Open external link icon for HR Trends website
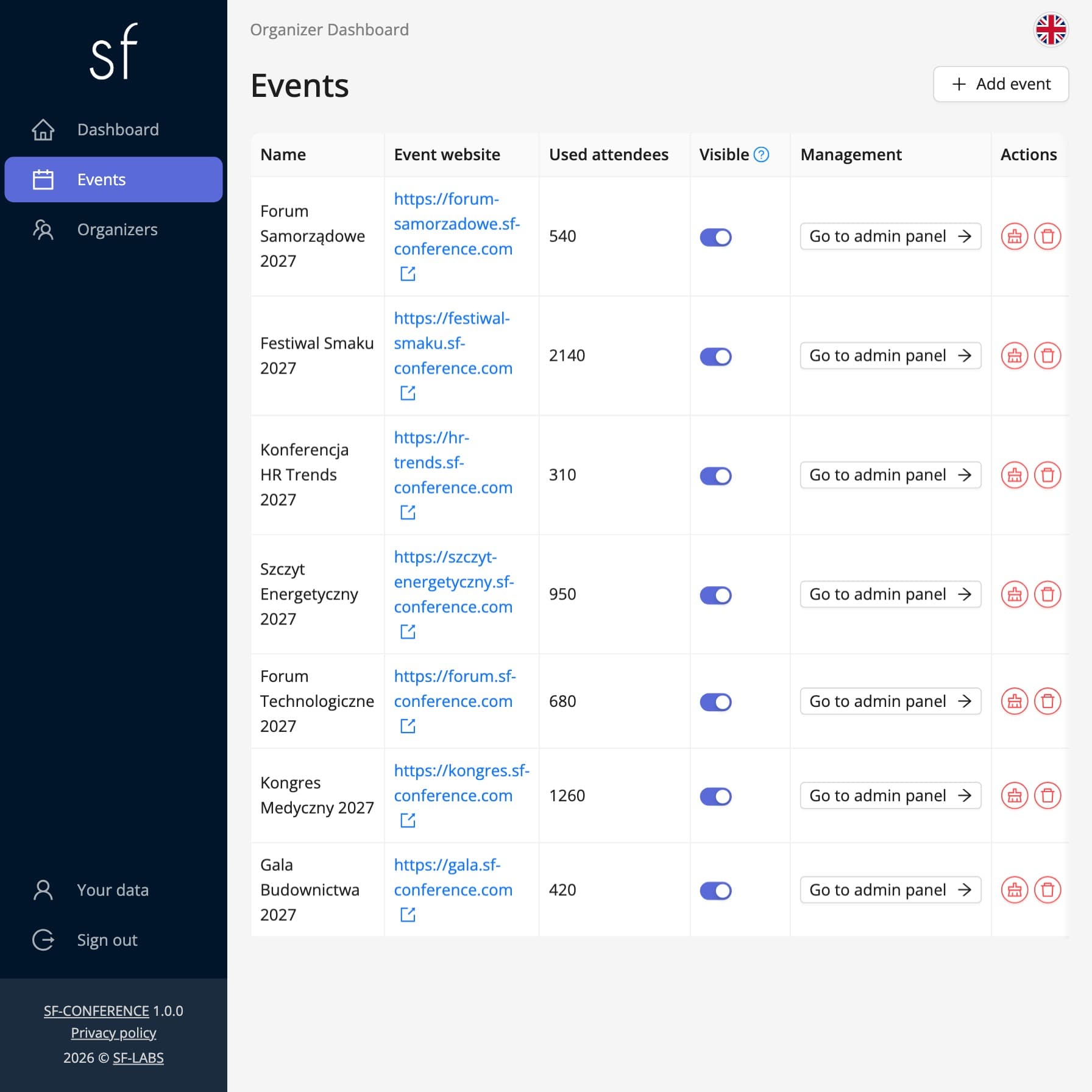 (x=408, y=512)
